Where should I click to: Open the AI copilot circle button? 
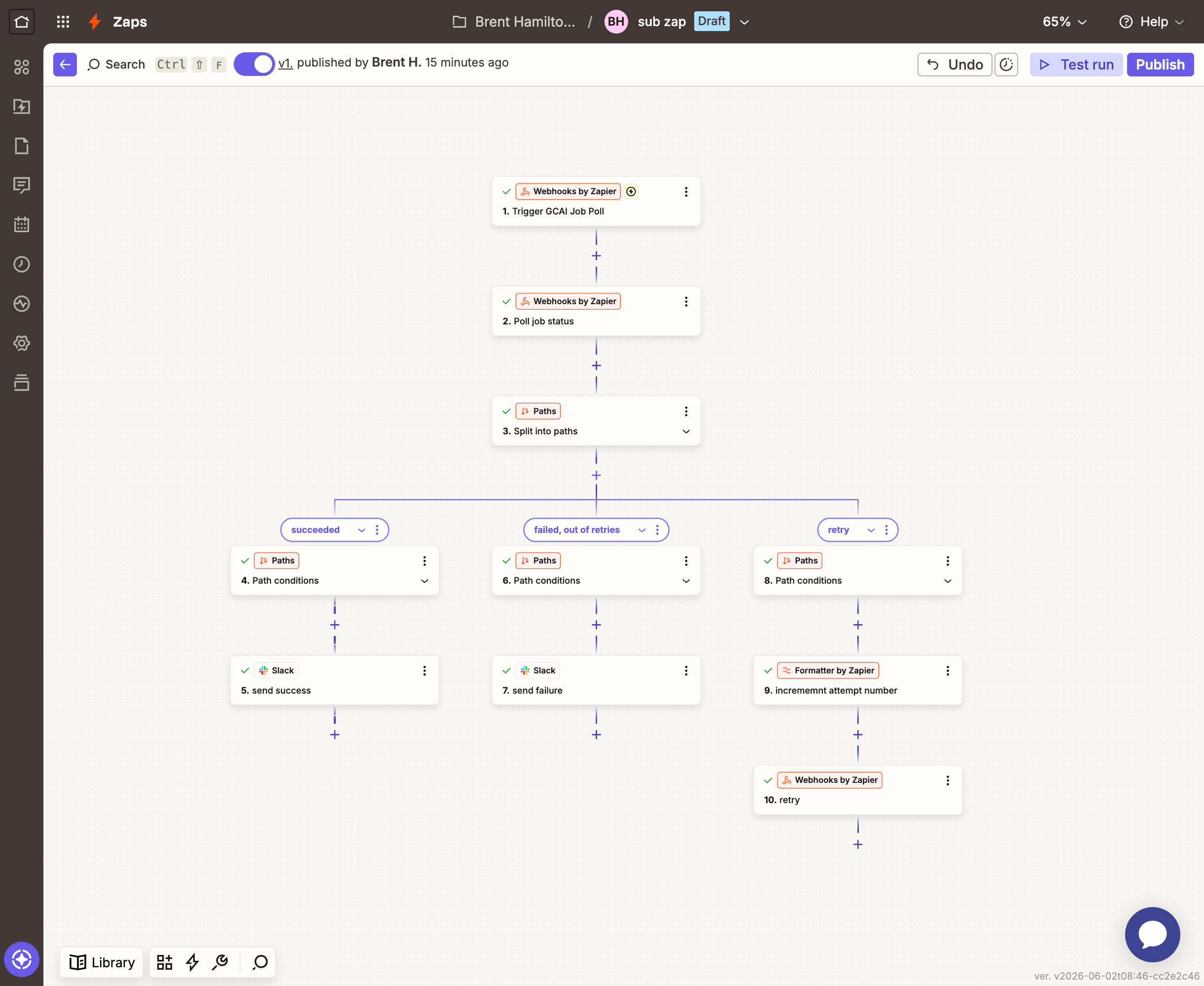pyautogui.click(x=22, y=960)
